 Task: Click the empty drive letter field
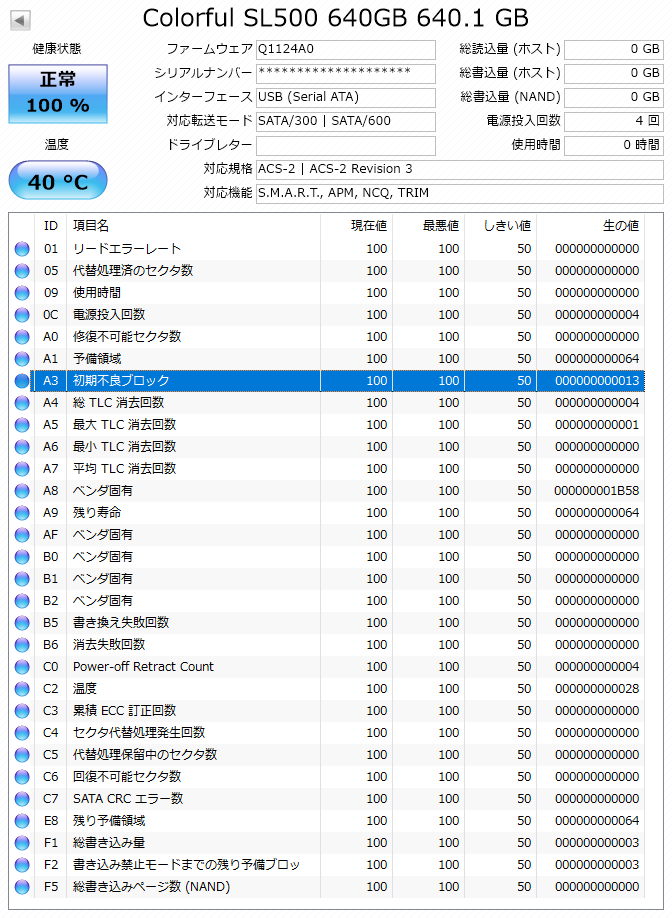pyautogui.click(x=346, y=145)
